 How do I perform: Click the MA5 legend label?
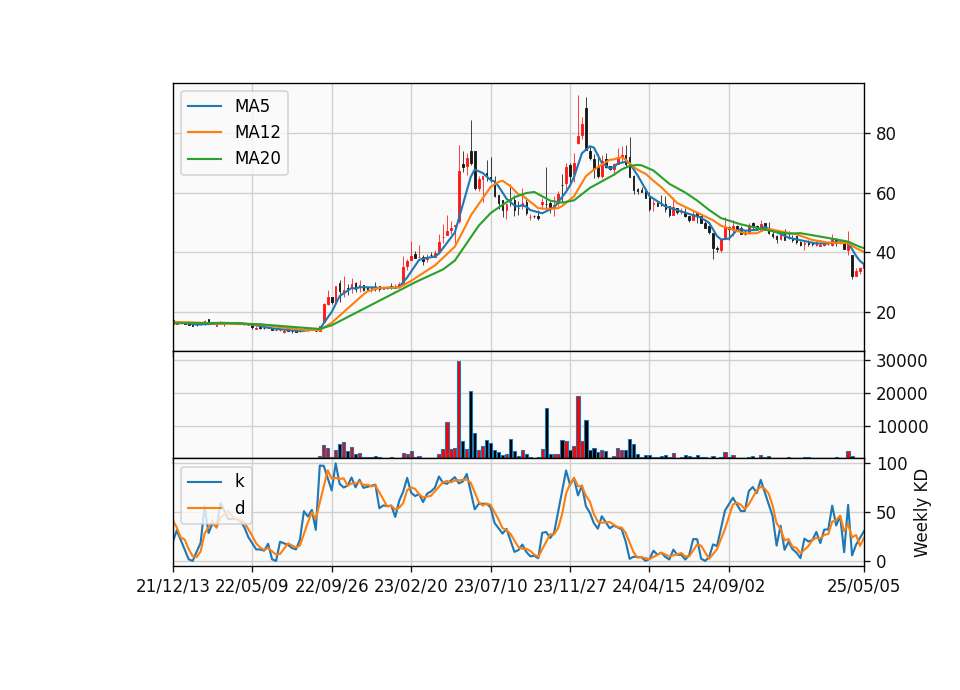(x=252, y=106)
